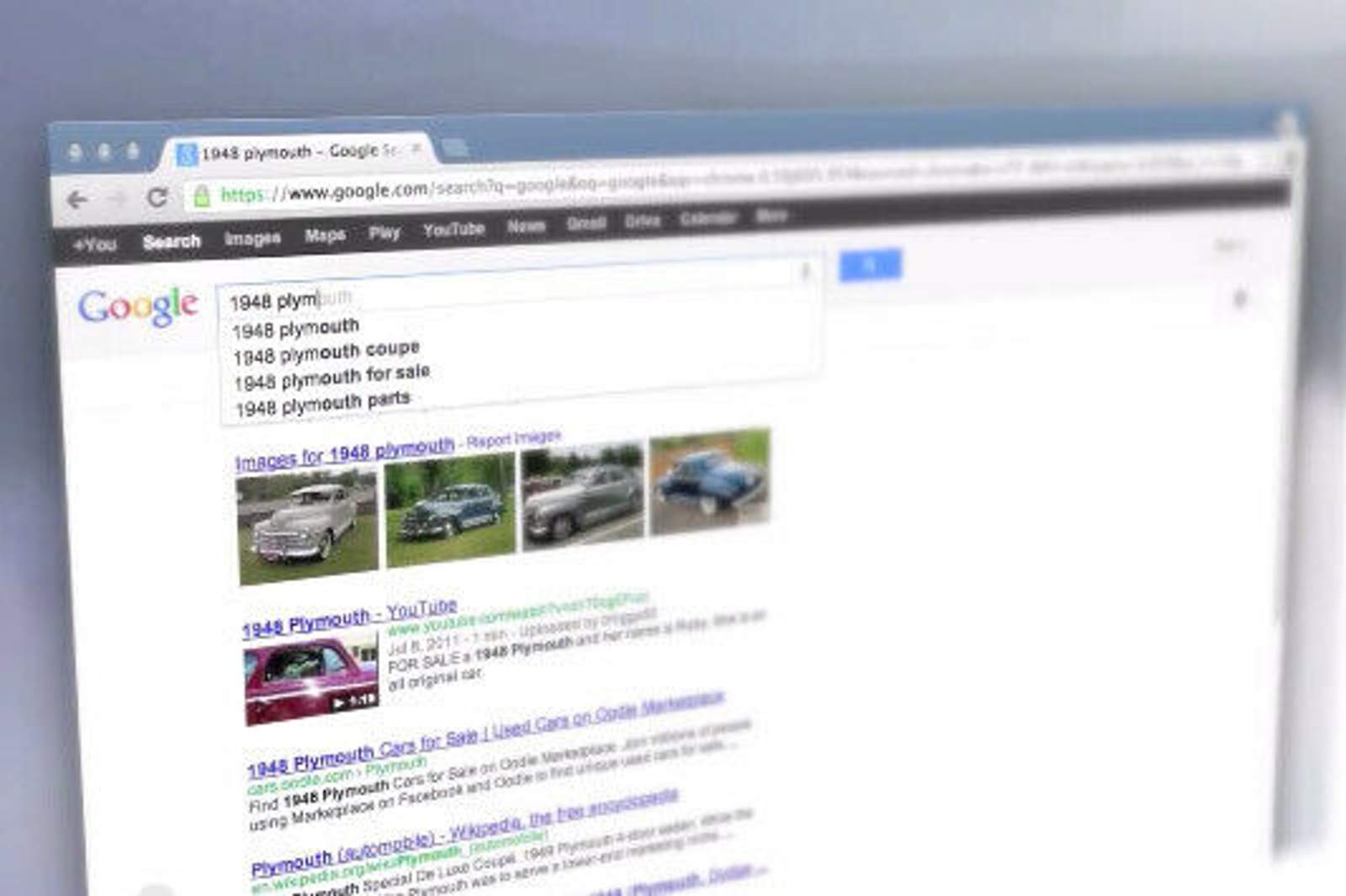Open Drive in Google bar
This screenshot has width=1346, height=896.
(642, 220)
